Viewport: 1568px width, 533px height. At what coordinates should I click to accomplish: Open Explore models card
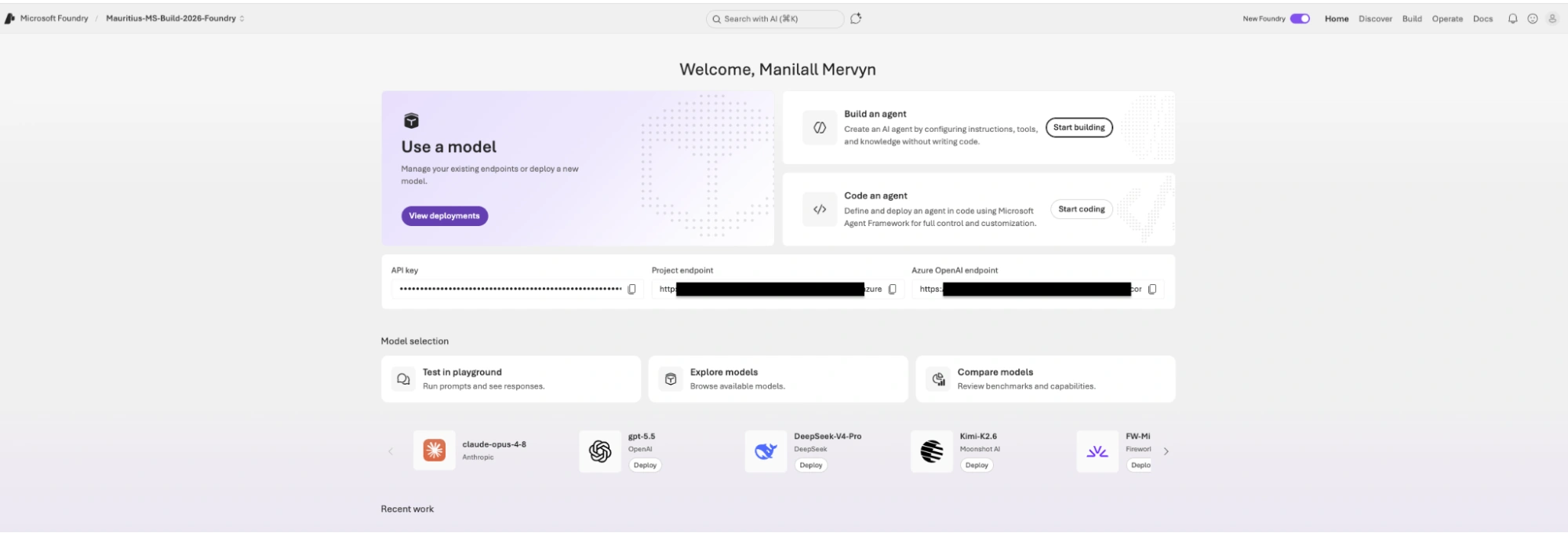pyautogui.click(x=778, y=379)
